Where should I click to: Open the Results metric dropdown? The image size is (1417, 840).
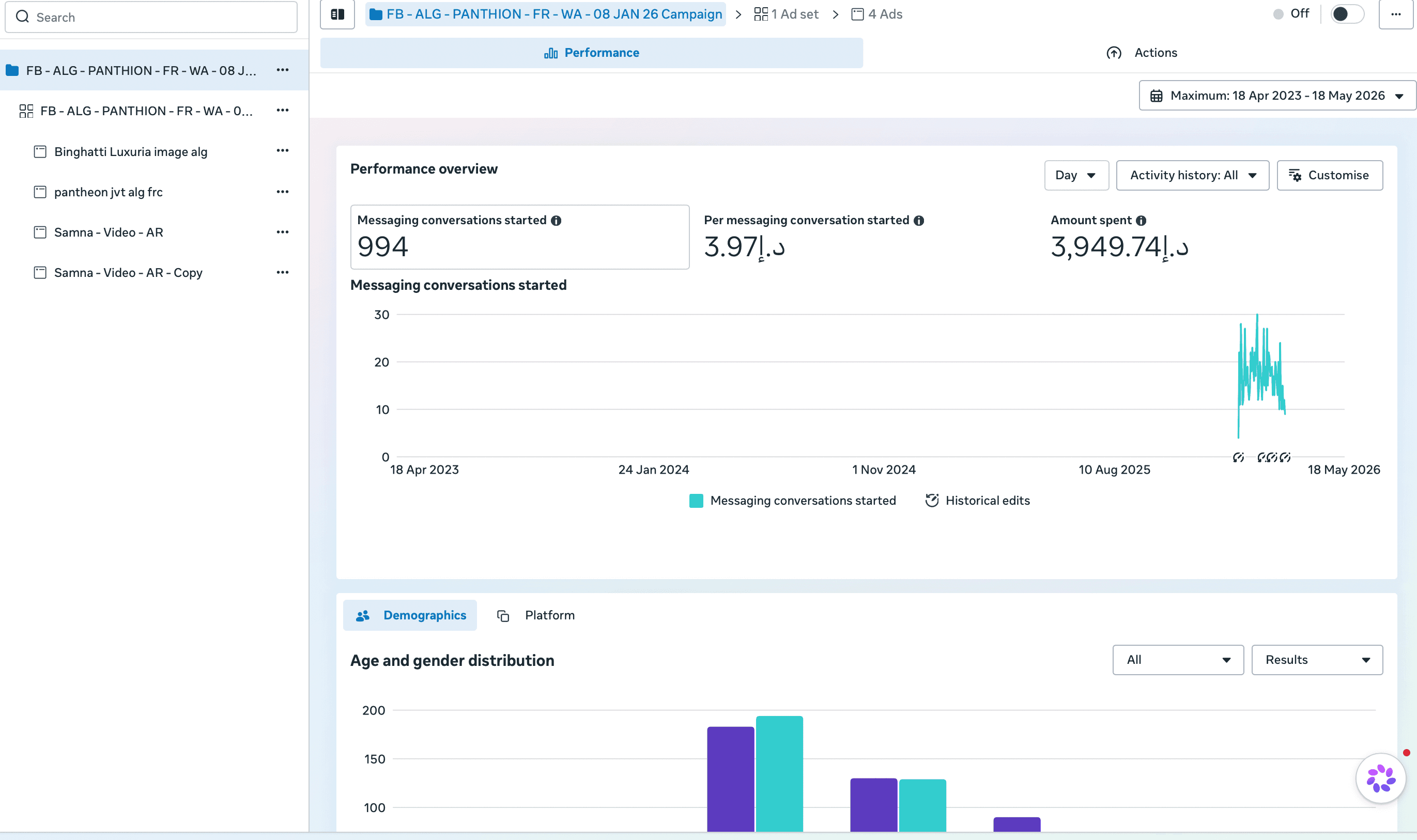(x=1317, y=660)
